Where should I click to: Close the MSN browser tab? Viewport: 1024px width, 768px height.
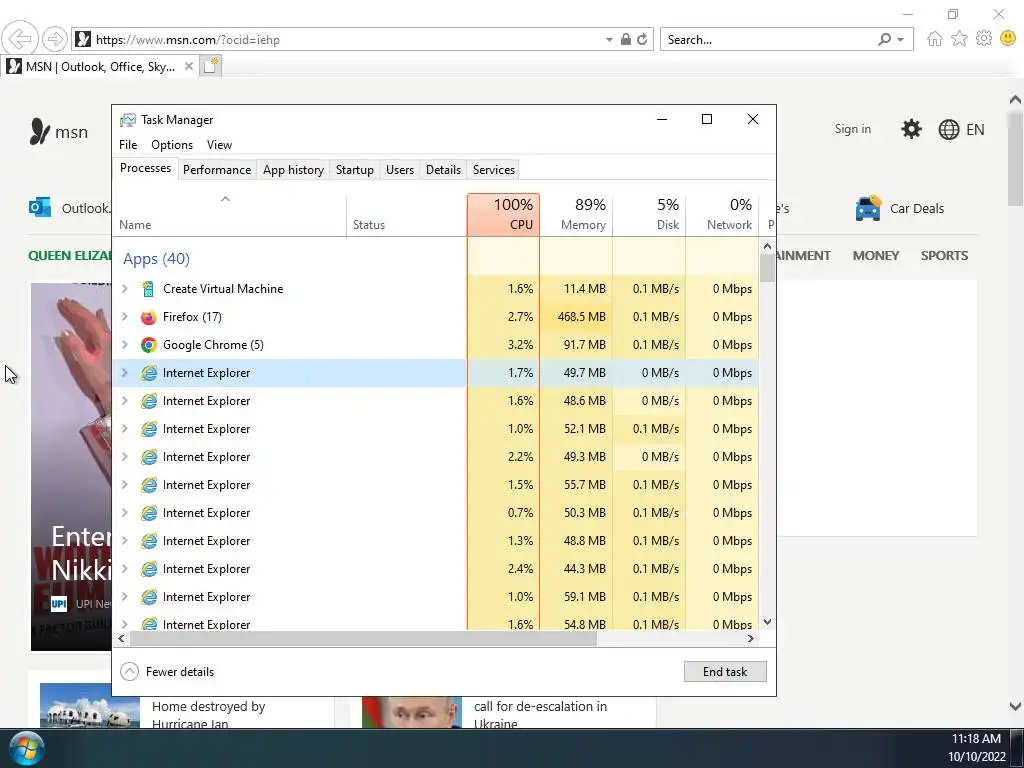click(189, 66)
